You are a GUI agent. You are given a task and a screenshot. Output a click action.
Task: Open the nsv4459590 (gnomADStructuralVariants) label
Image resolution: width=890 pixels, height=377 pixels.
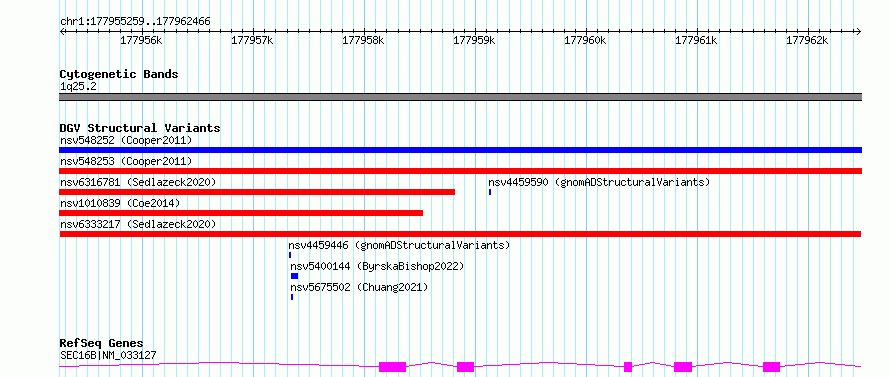(x=599, y=182)
